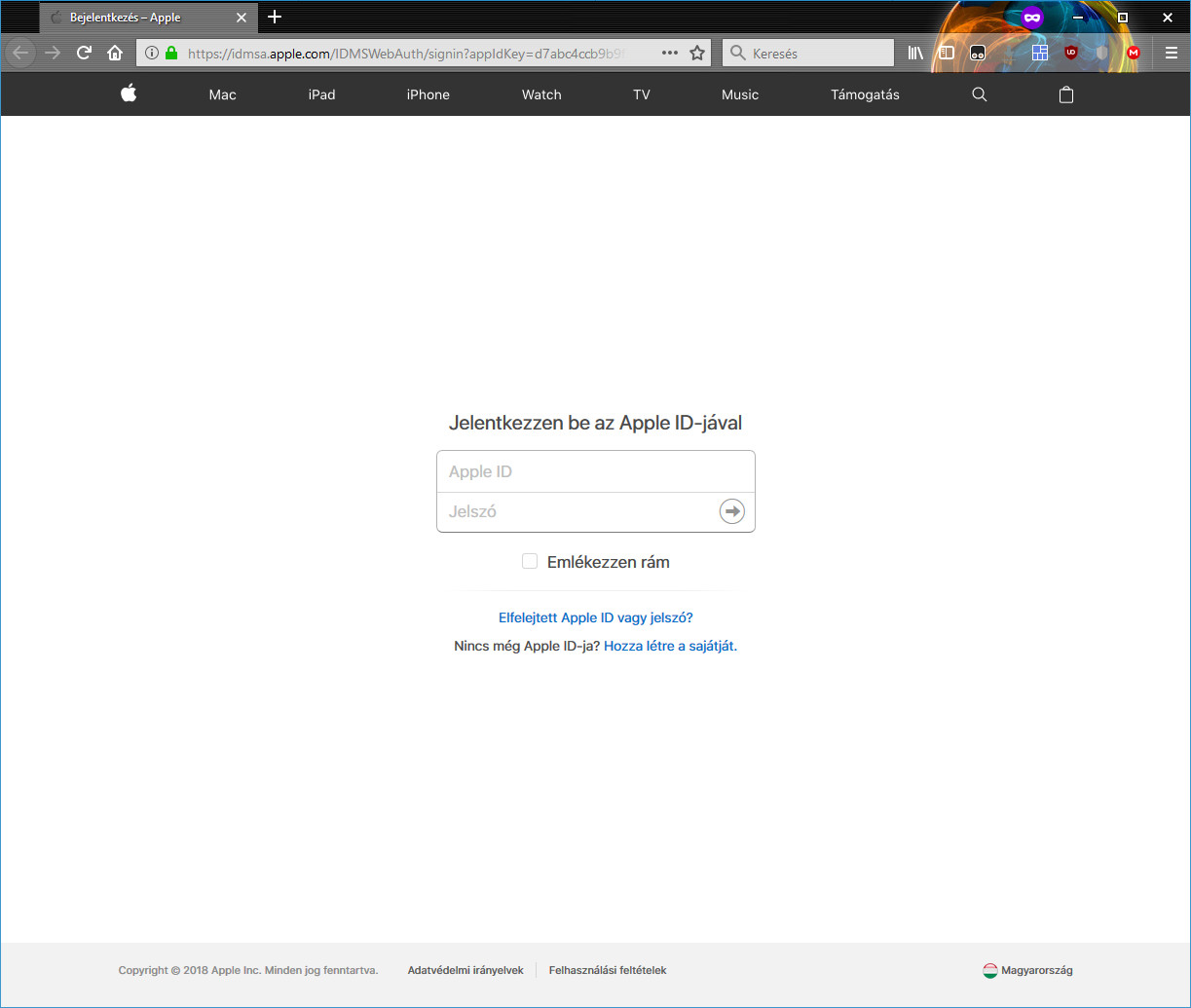Screen dimensions: 1191x1008
Task: Open the uBlock Origin extension icon
Action: coord(1071,53)
